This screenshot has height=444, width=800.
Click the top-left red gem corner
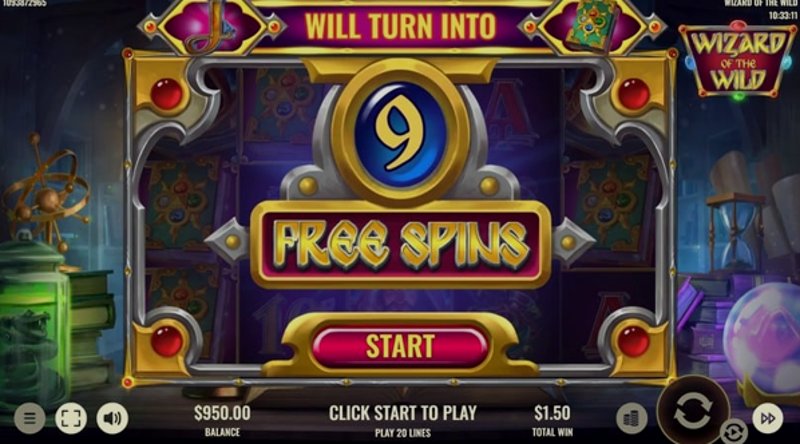(166, 94)
